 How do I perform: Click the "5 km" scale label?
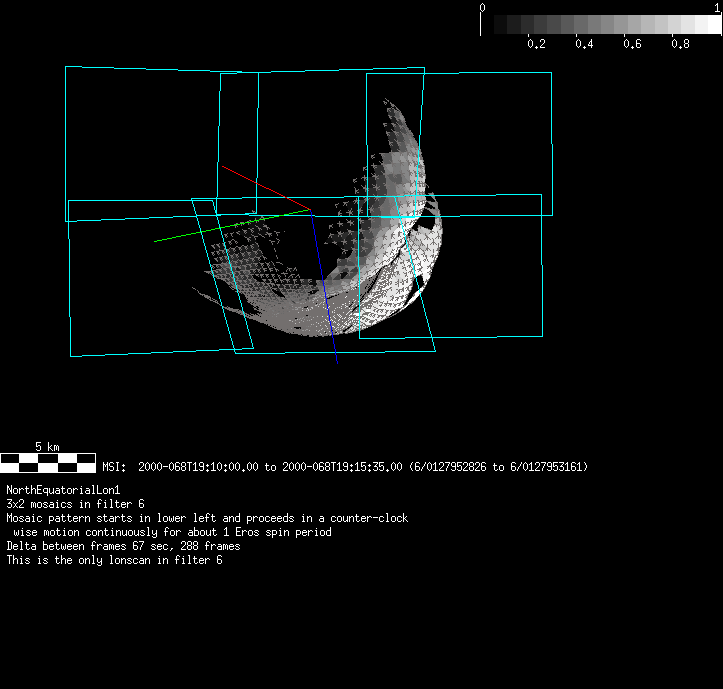click(x=47, y=446)
